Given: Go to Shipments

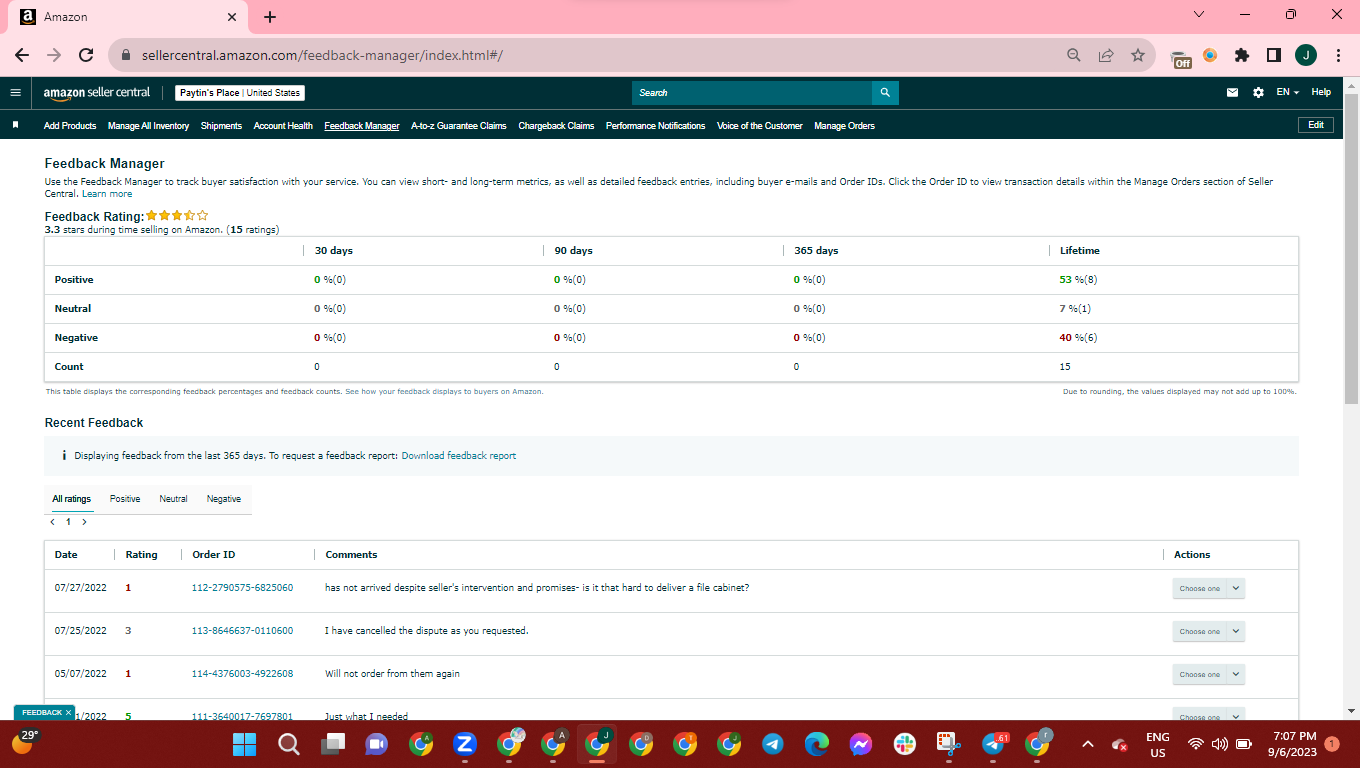Looking at the screenshot, I should 221,126.
